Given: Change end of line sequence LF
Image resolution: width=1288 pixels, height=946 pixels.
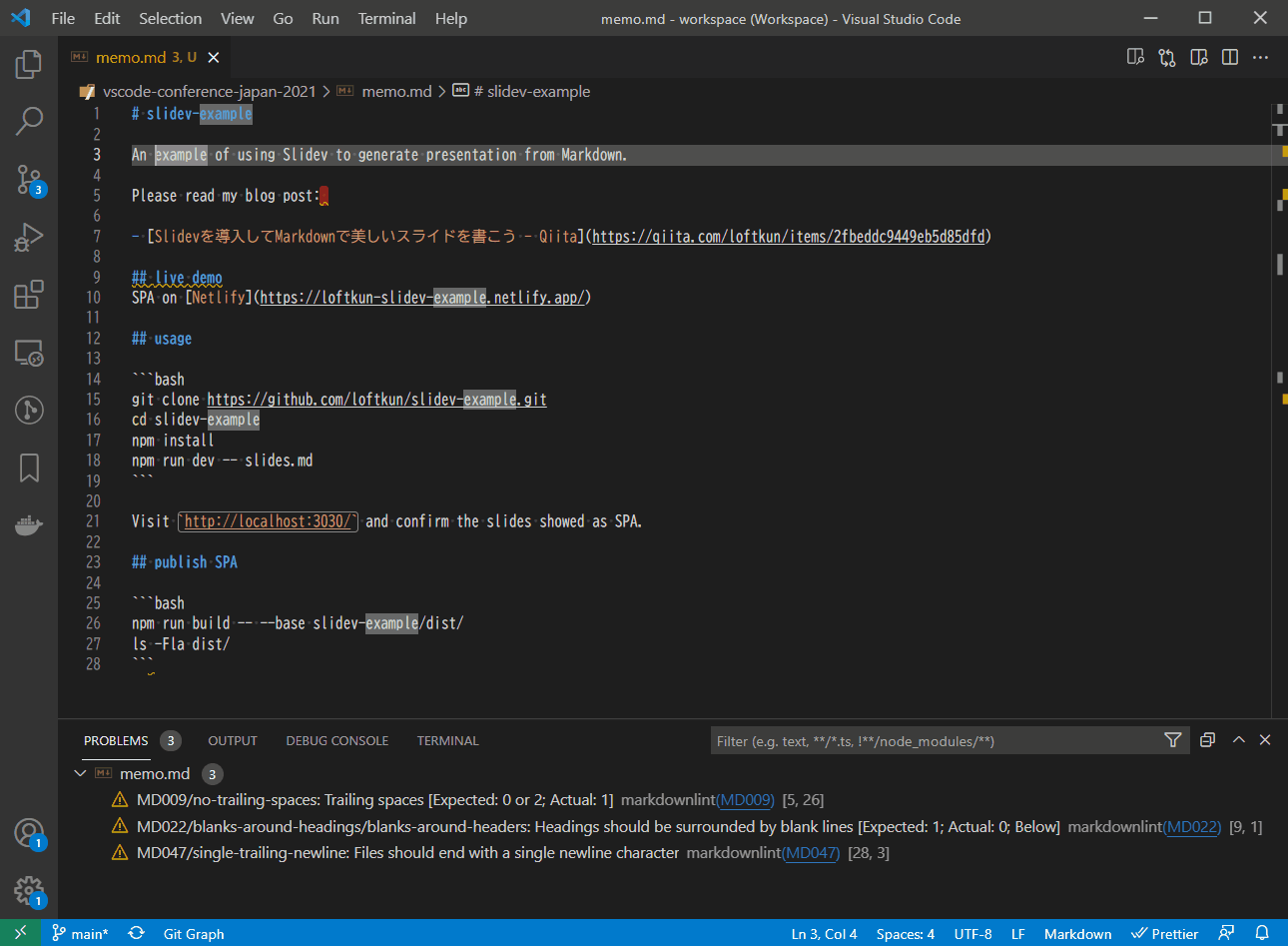Looking at the screenshot, I should 1018,933.
